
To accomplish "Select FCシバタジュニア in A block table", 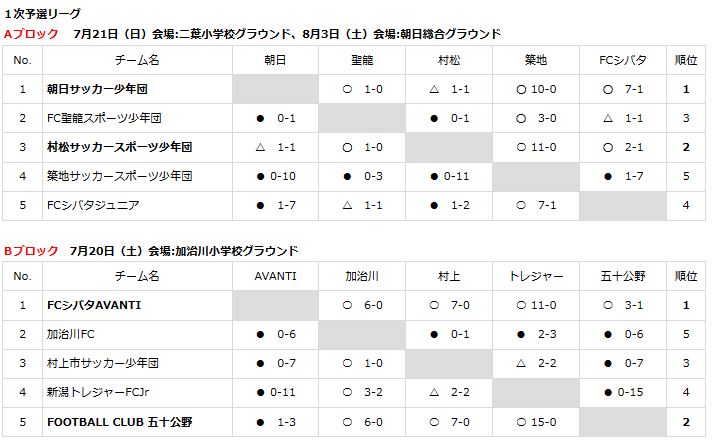I will click(x=93, y=205).
